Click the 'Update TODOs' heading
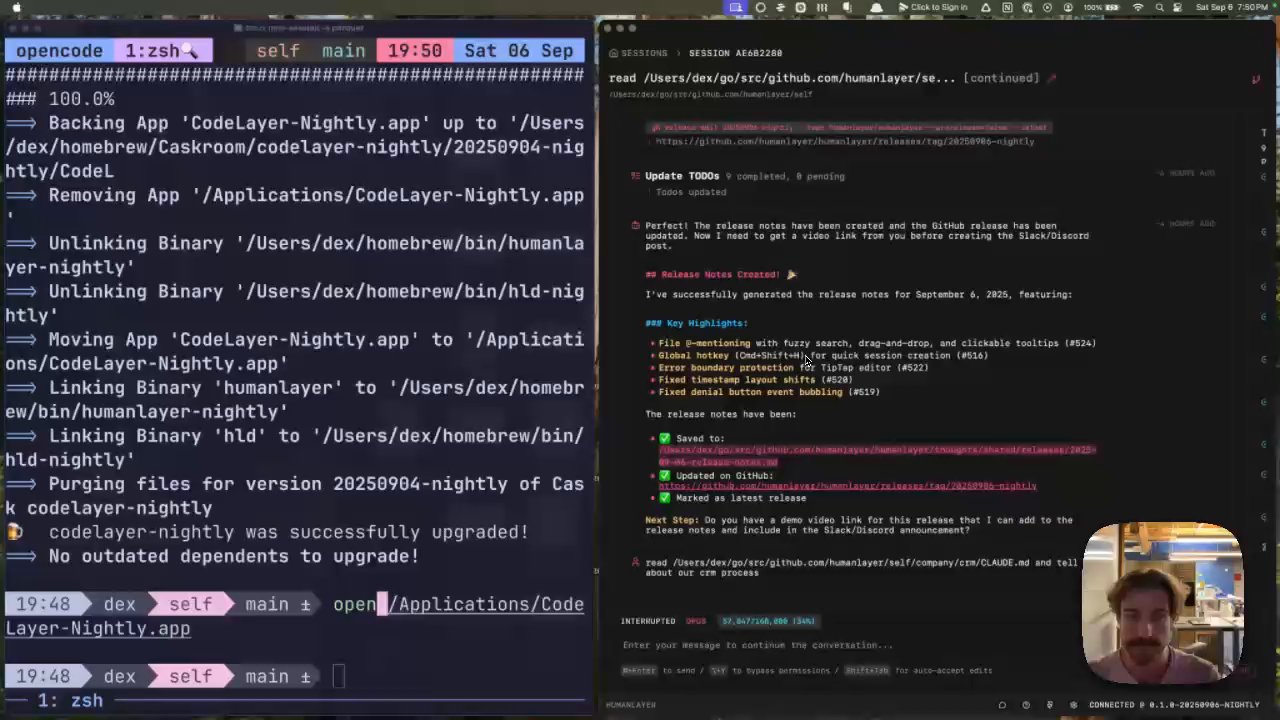1280x720 pixels. (682, 176)
